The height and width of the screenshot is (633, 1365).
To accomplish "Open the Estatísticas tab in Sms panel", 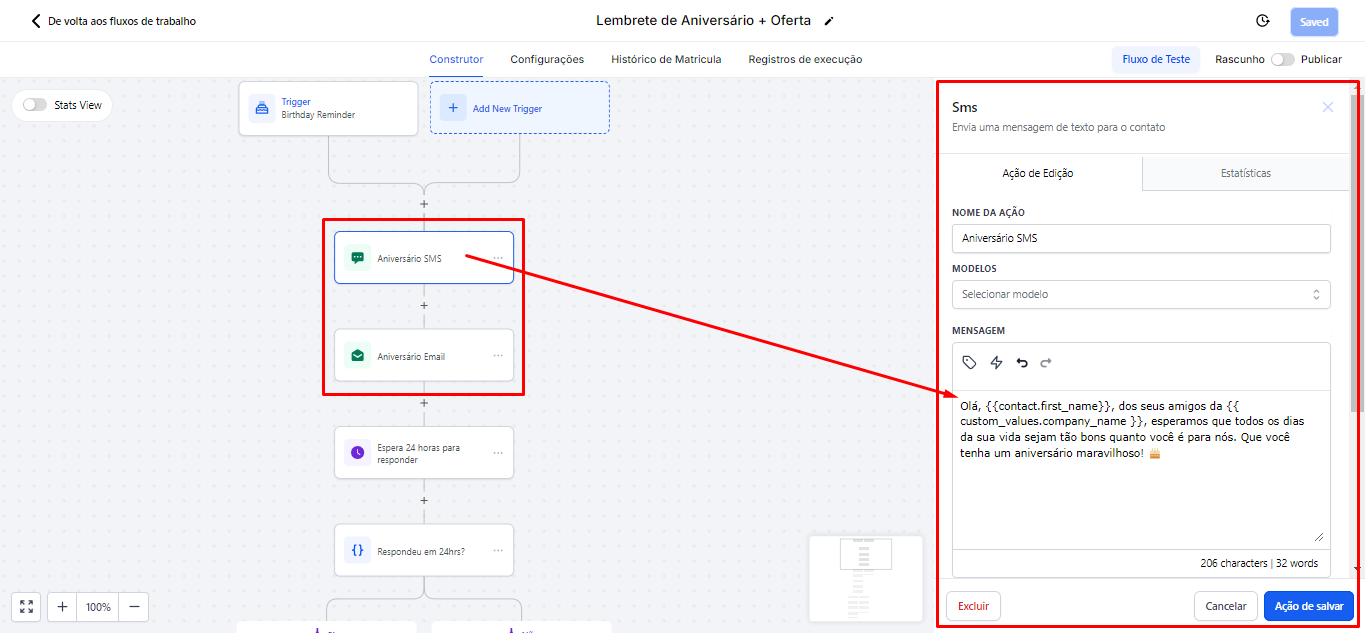I will [1245, 173].
